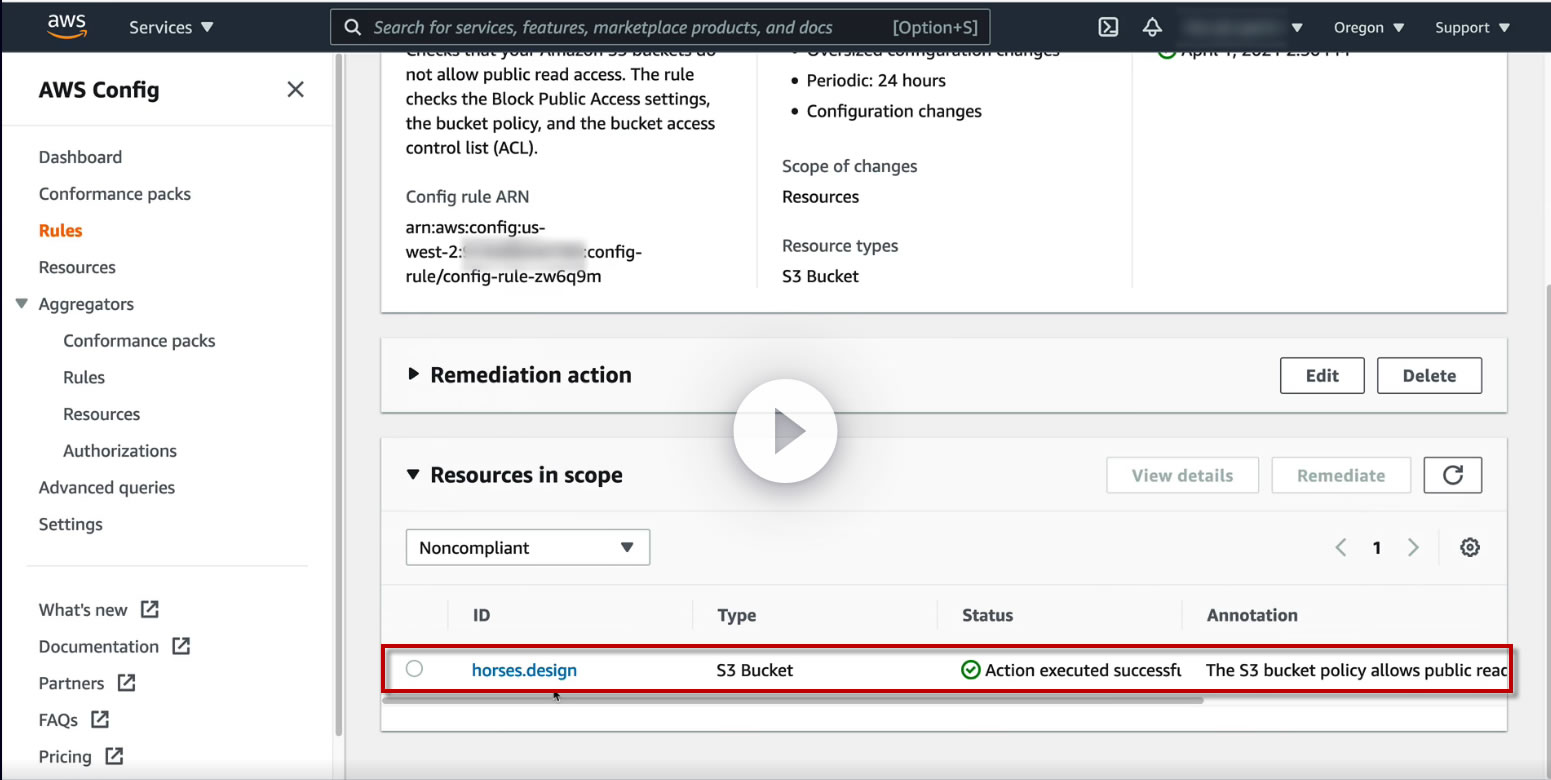Go to next results page
Screen dimensions: 1551x780
coord(1413,547)
